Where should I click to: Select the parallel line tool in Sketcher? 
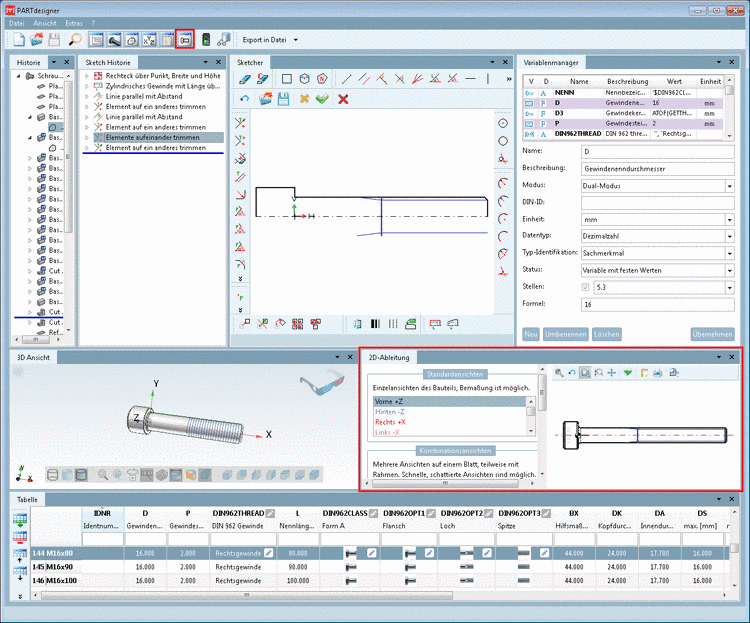[364, 79]
